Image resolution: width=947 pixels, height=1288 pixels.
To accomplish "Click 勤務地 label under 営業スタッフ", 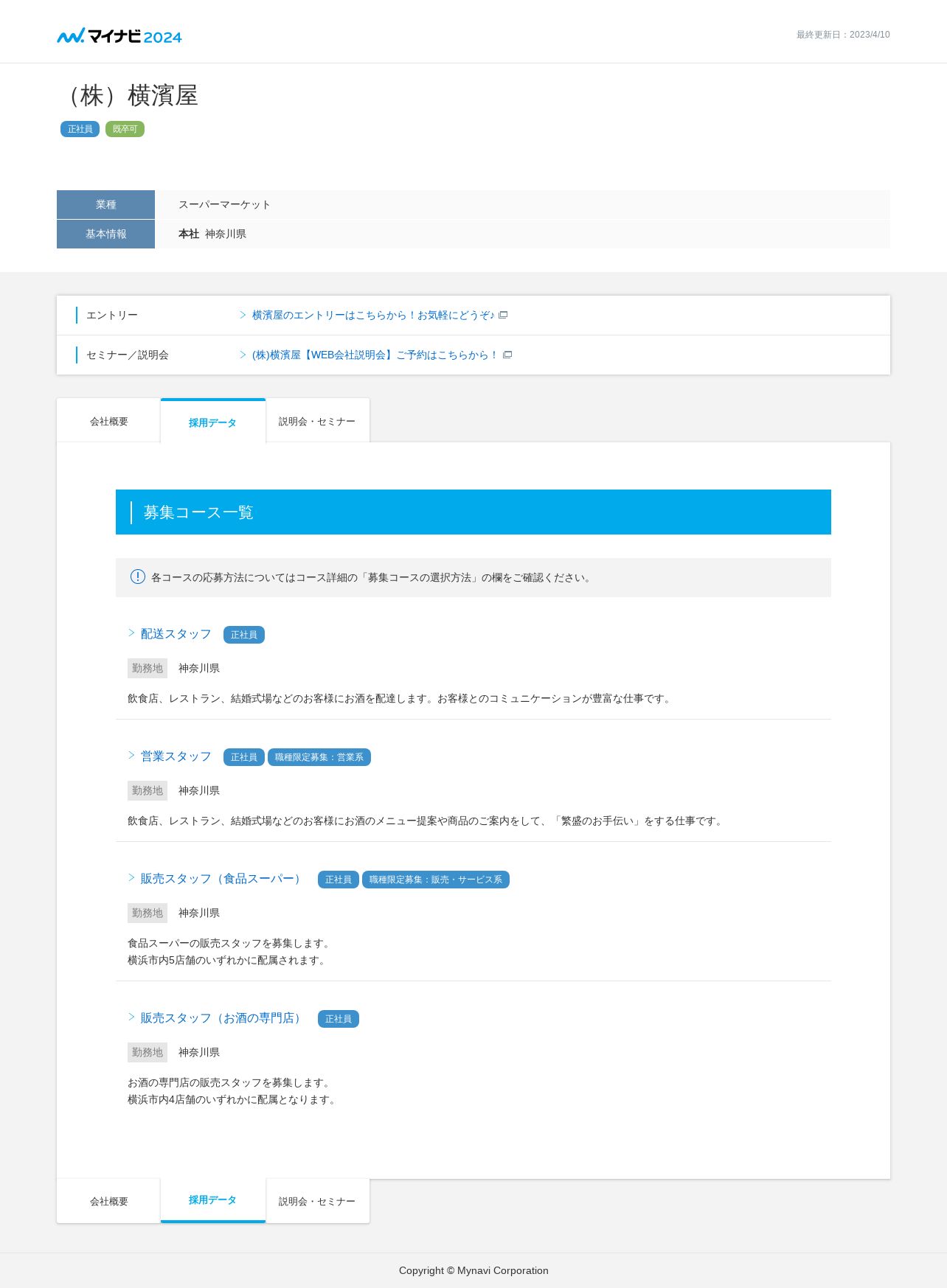I will pyautogui.click(x=148, y=790).
